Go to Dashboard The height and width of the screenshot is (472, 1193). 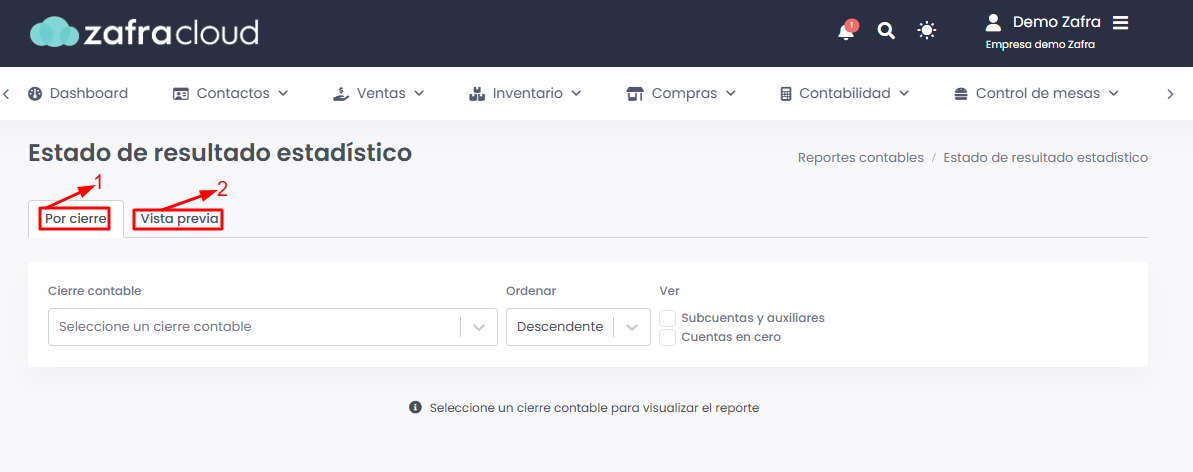(78, 93)
